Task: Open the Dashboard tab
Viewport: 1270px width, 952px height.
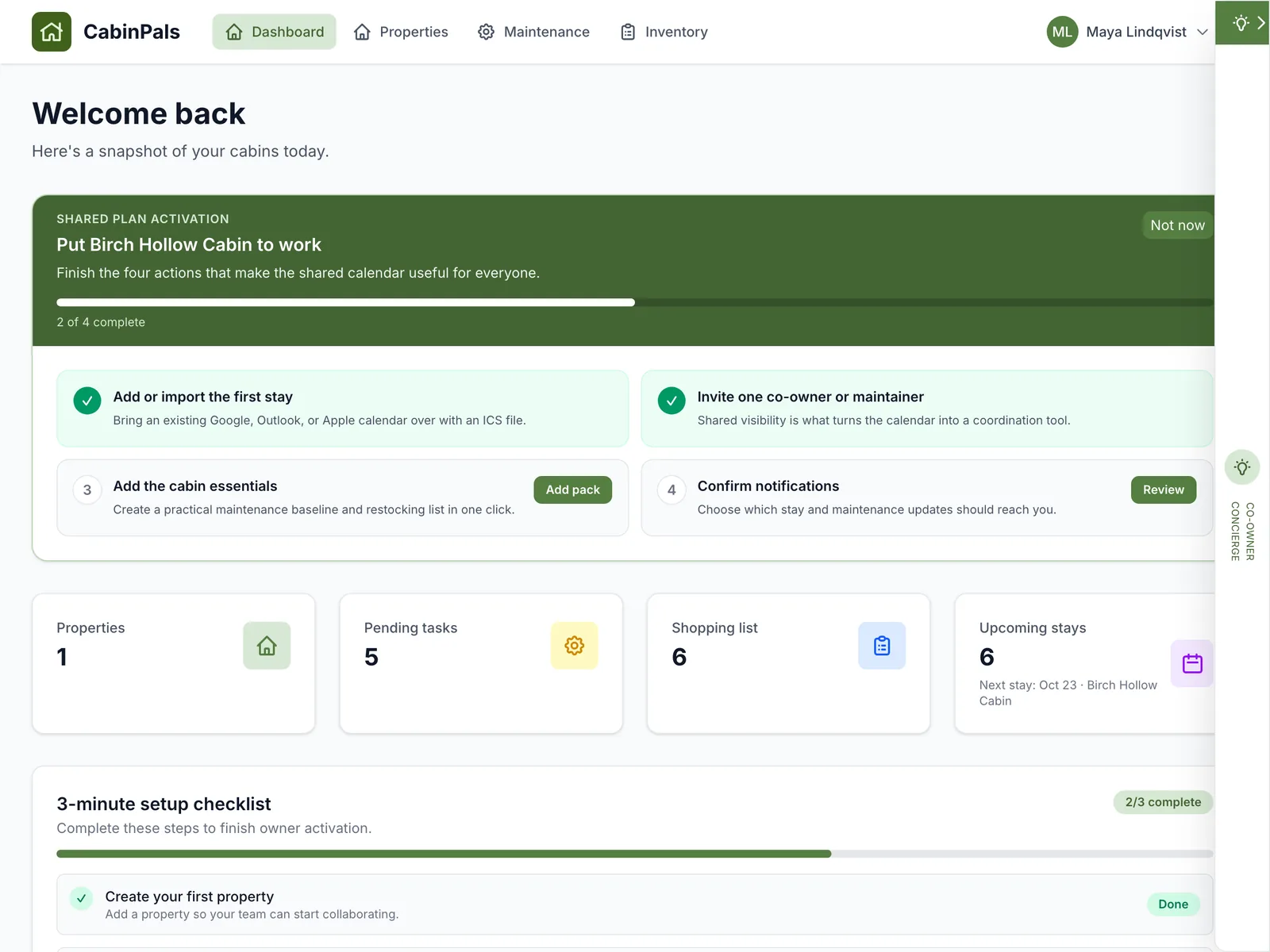Action: click(x=274, y=32)
